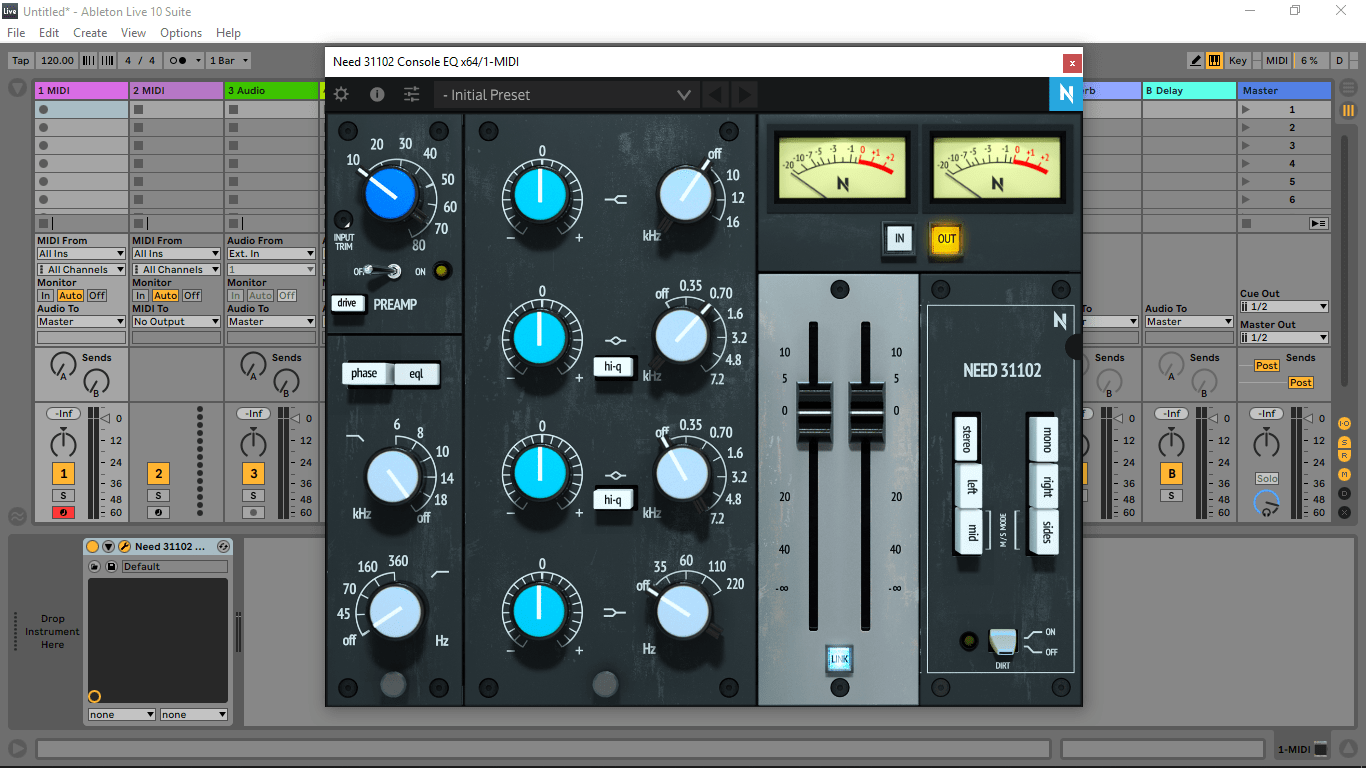Fold the device with the triangle icon
1366x768 pixels.
tap(108, 547)
